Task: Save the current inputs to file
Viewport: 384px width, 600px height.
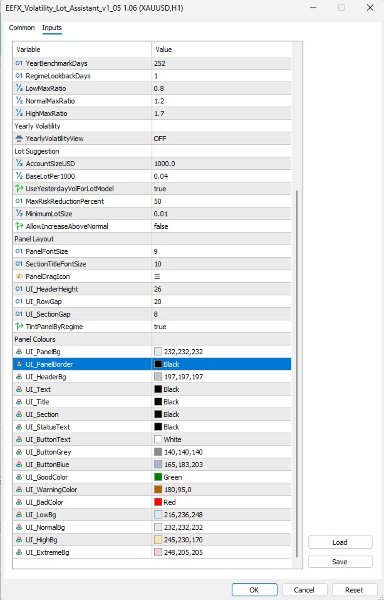Action: [340, 561]
